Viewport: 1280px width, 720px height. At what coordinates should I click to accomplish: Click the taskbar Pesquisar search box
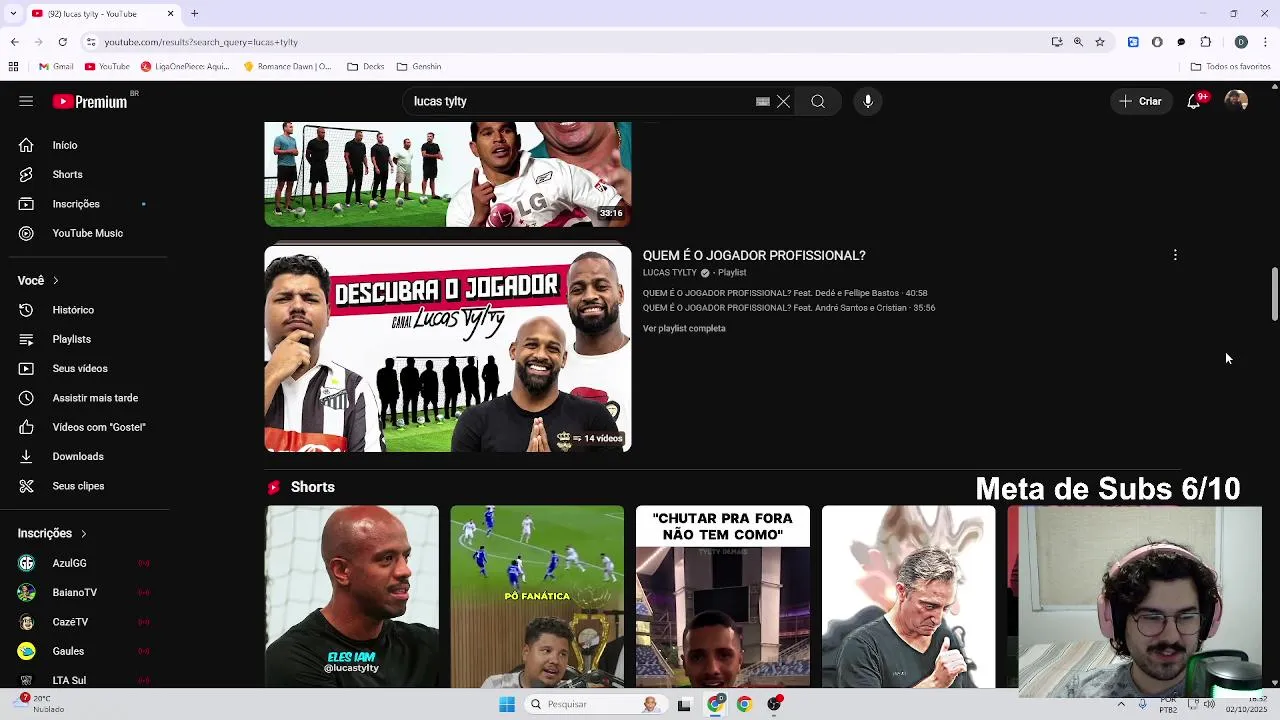point(594,704)
